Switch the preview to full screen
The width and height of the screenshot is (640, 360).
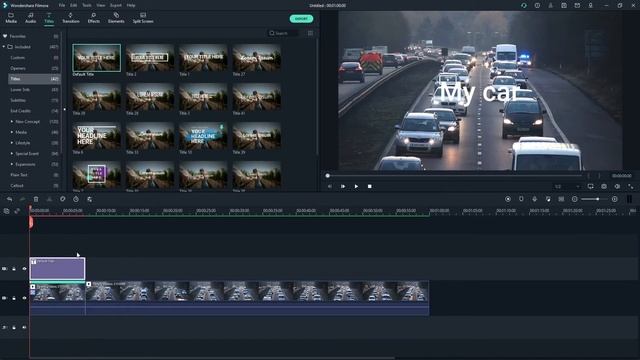click(x=631, y=187)
